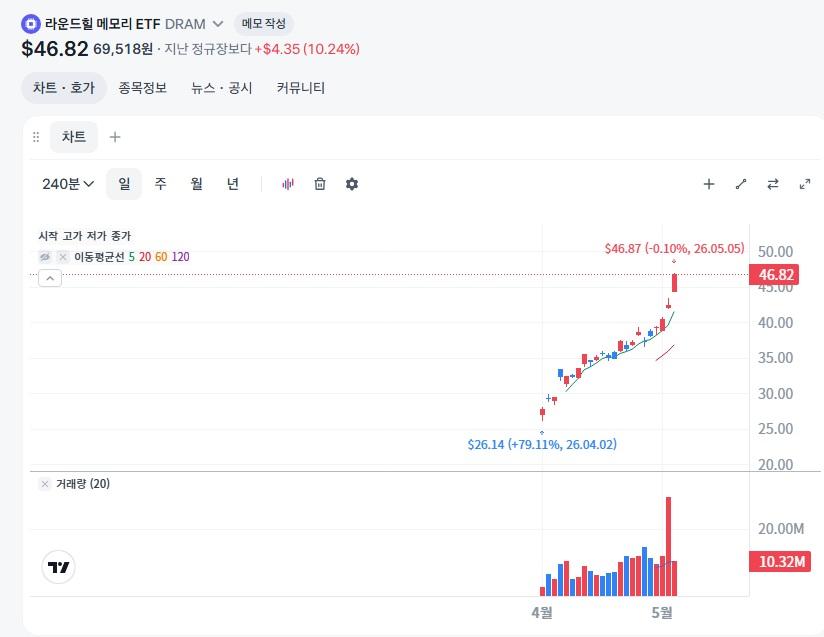
Task: Open the 종목정보 tab
Action: pyautogui.click(x=142, y=88)
